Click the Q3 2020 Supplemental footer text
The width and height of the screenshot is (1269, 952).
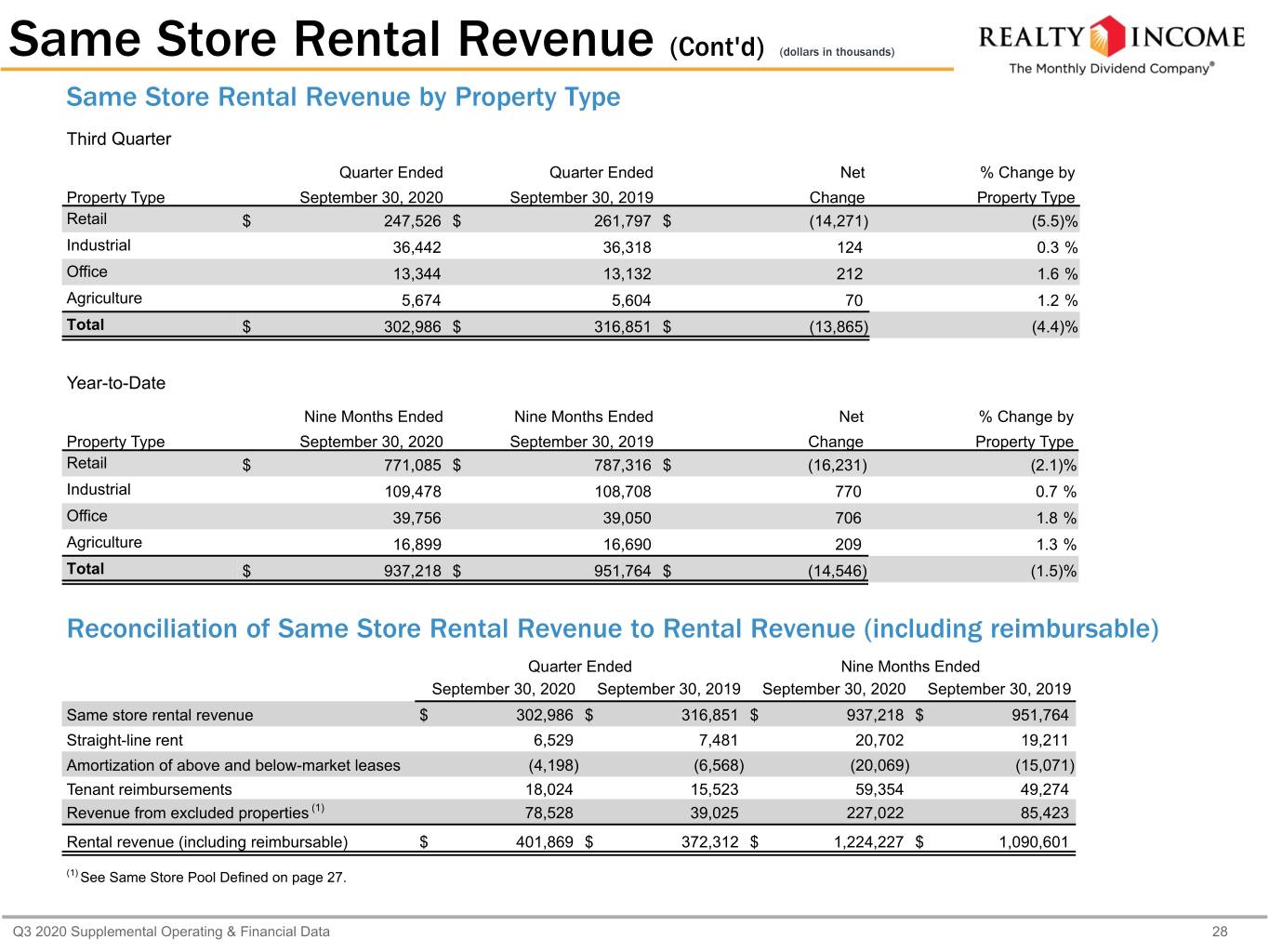click(171, 932)
